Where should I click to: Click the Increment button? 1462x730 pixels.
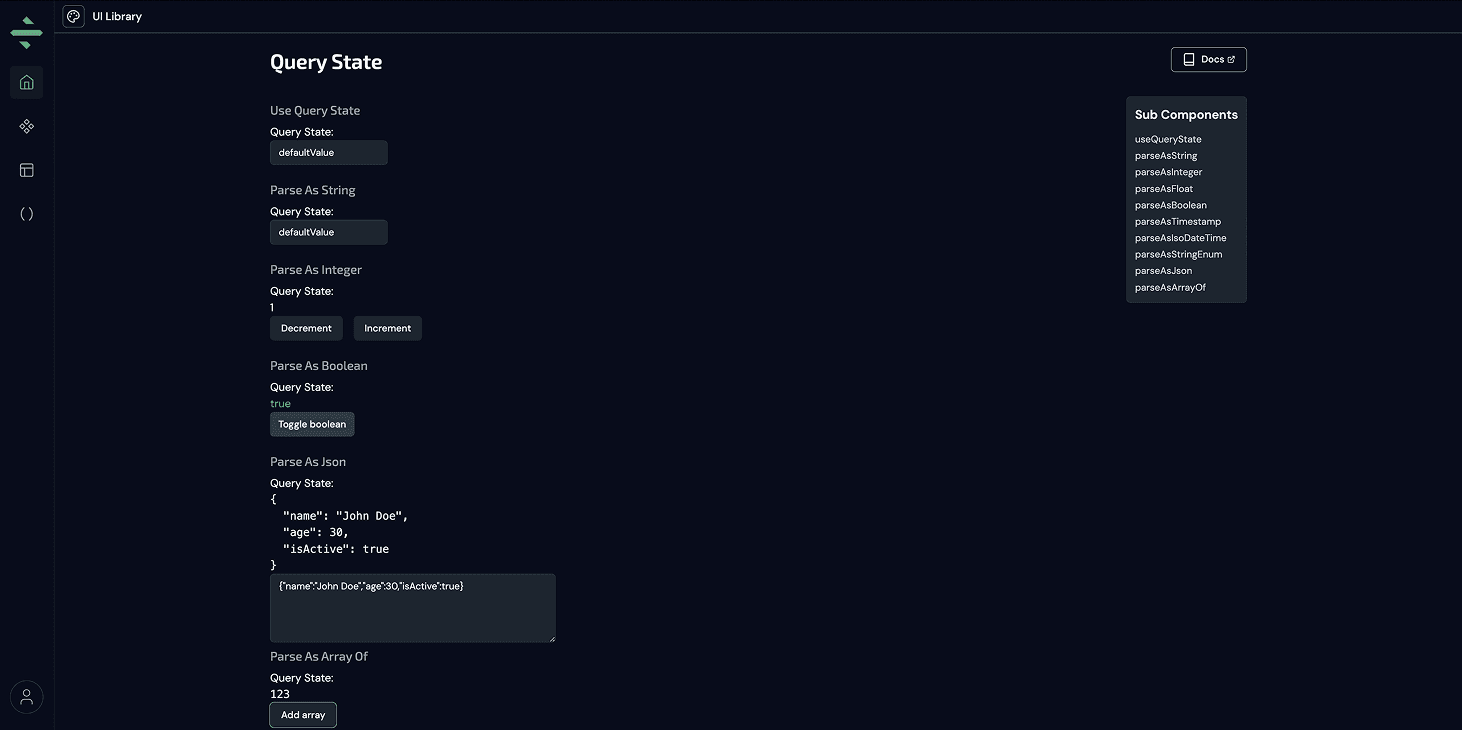(388, 328)
